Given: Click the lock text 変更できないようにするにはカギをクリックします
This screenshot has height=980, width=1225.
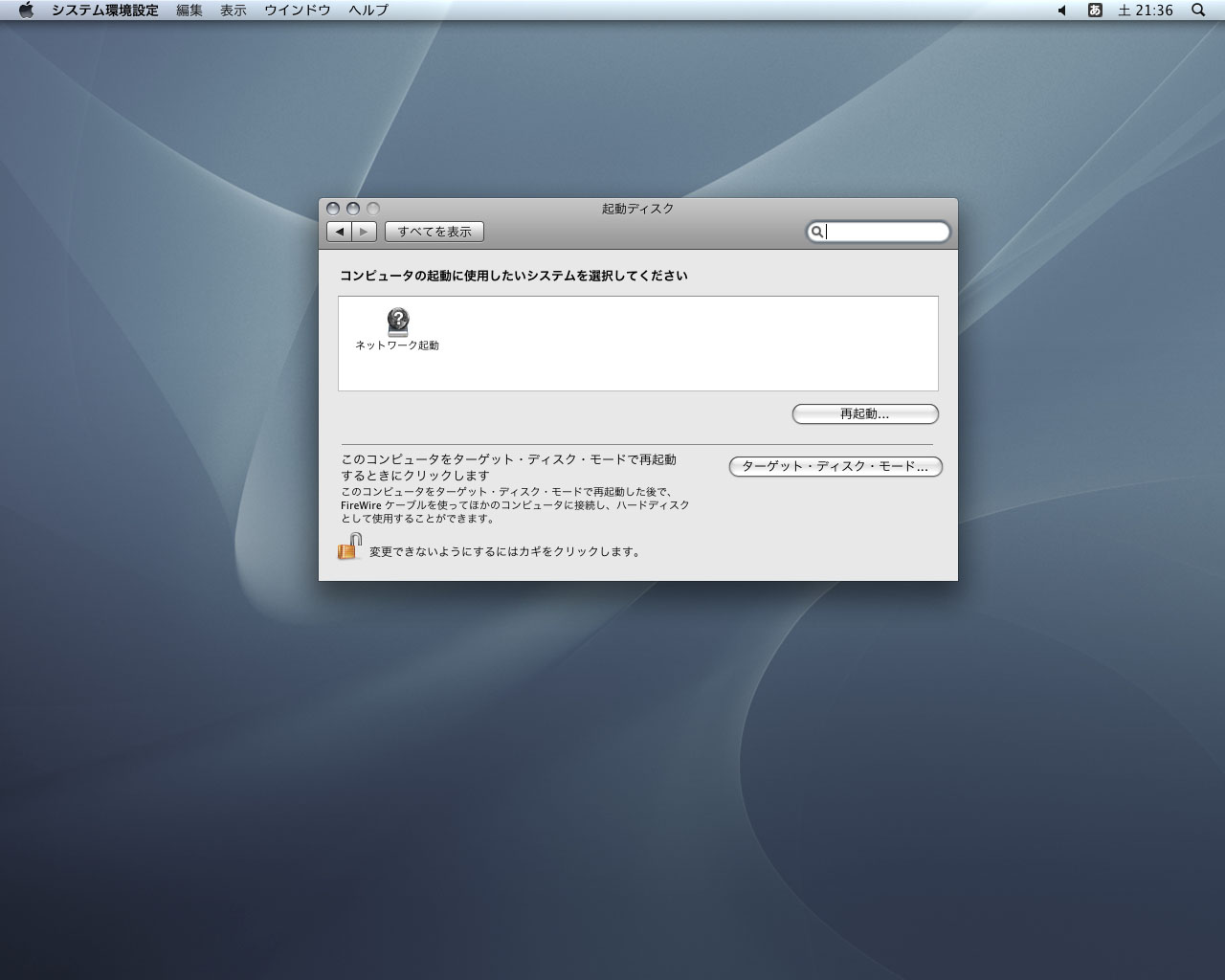Looking at the screenshot, I should coord(504,552).
